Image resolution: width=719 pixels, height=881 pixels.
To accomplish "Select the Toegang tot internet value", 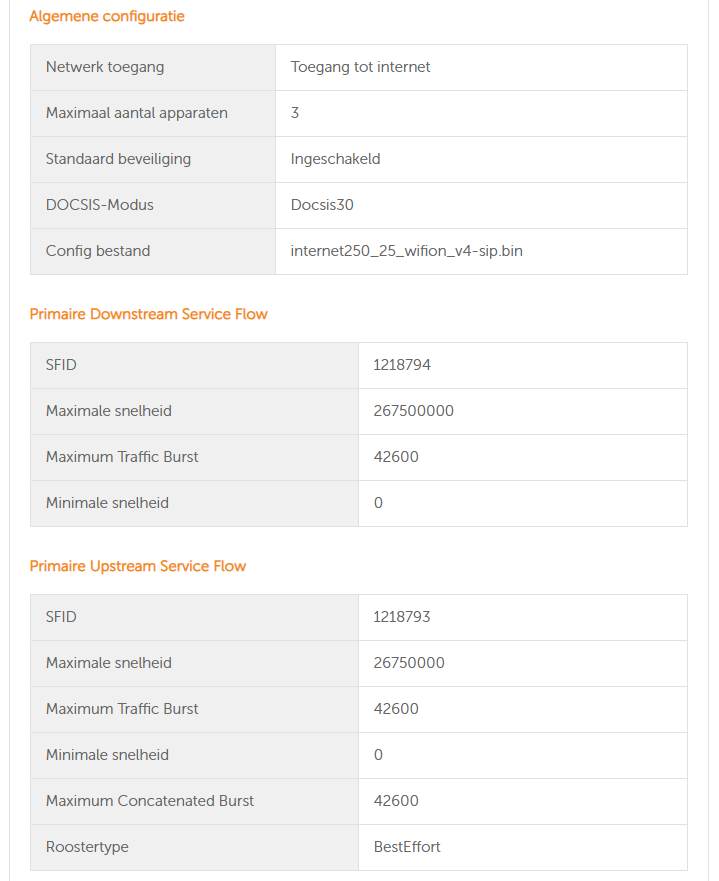I will (360, 67).
